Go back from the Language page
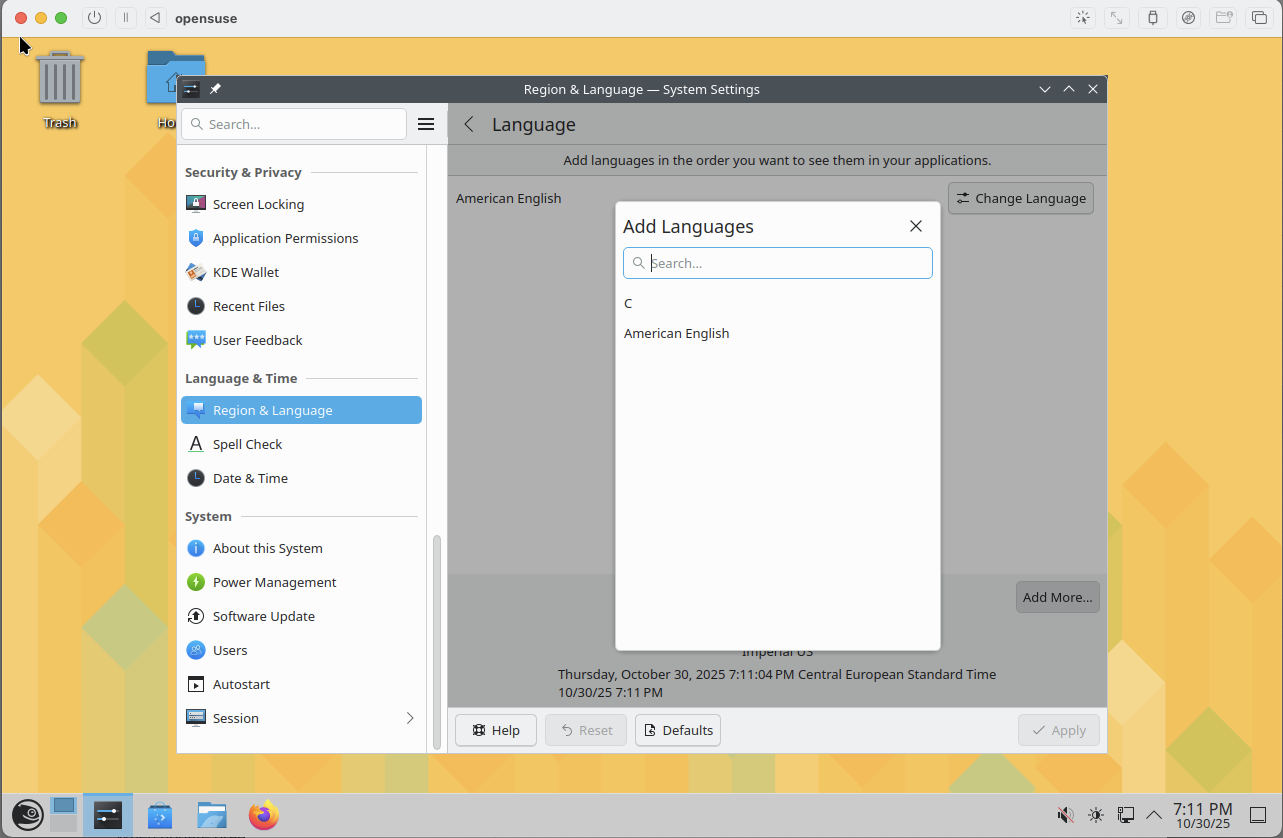Viewport: 1283px width, 838px height. tap(469, 124)
